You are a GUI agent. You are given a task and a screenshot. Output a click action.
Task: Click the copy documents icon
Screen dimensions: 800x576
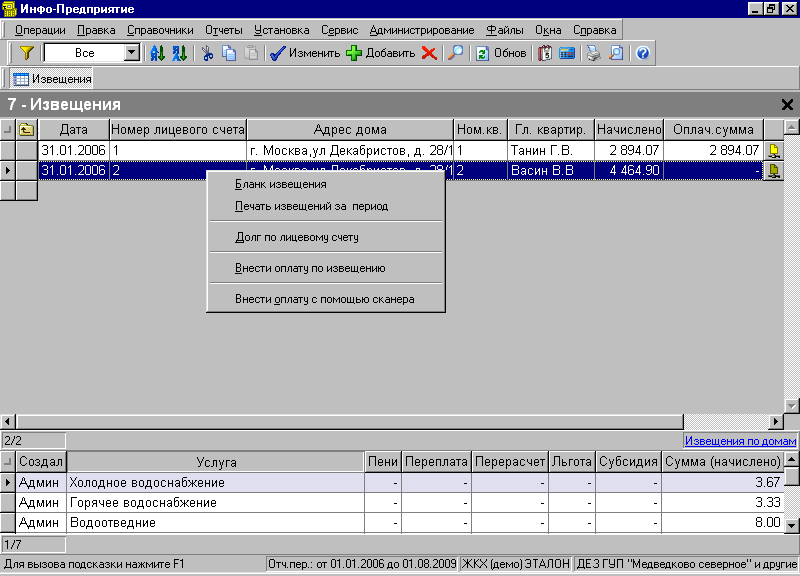coord(229,53)
